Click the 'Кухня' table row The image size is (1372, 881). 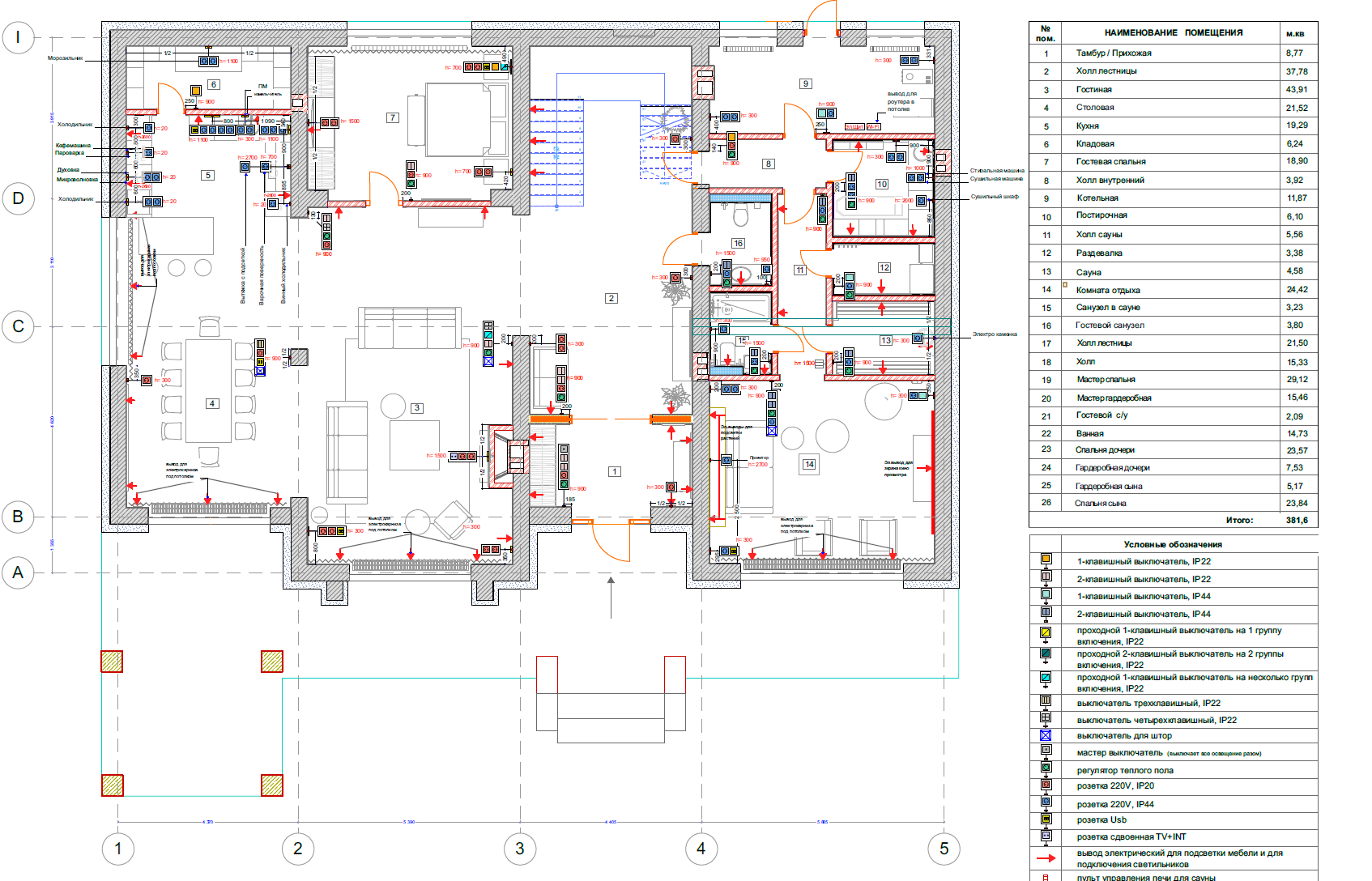(1174, 126)
